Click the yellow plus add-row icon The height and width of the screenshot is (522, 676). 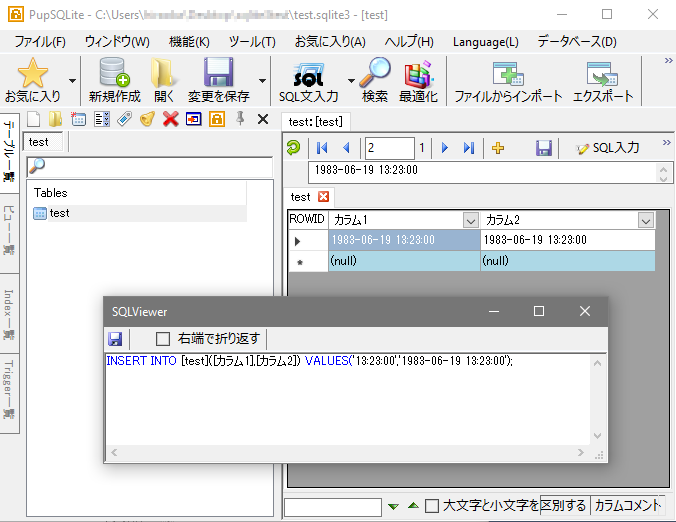tap(498, 148)
